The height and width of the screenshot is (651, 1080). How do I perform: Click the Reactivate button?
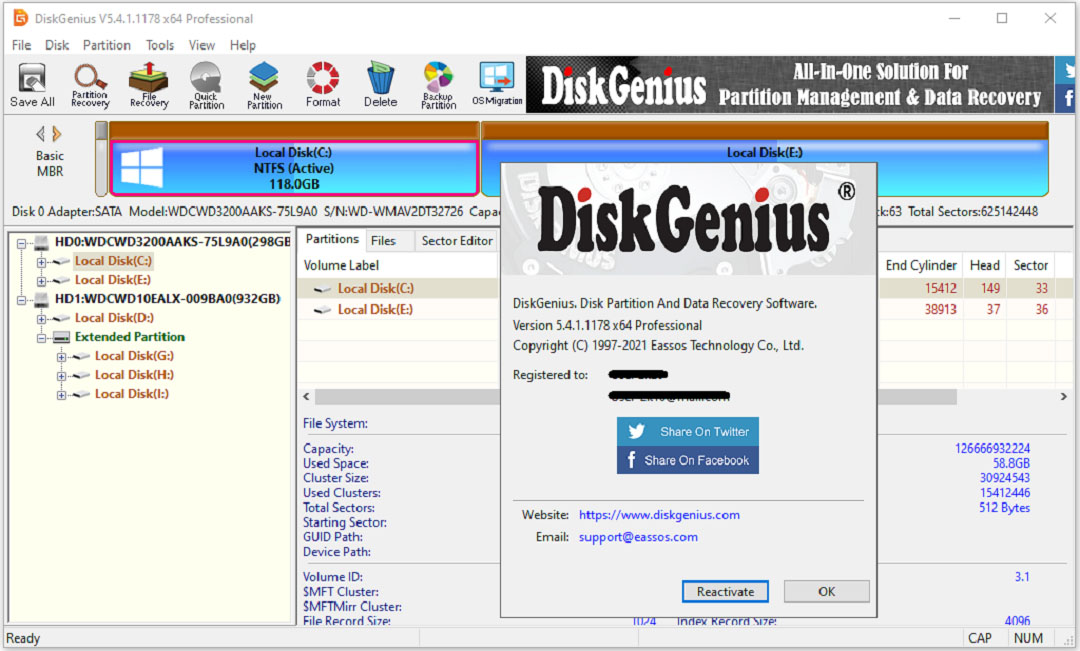point(725,592)
